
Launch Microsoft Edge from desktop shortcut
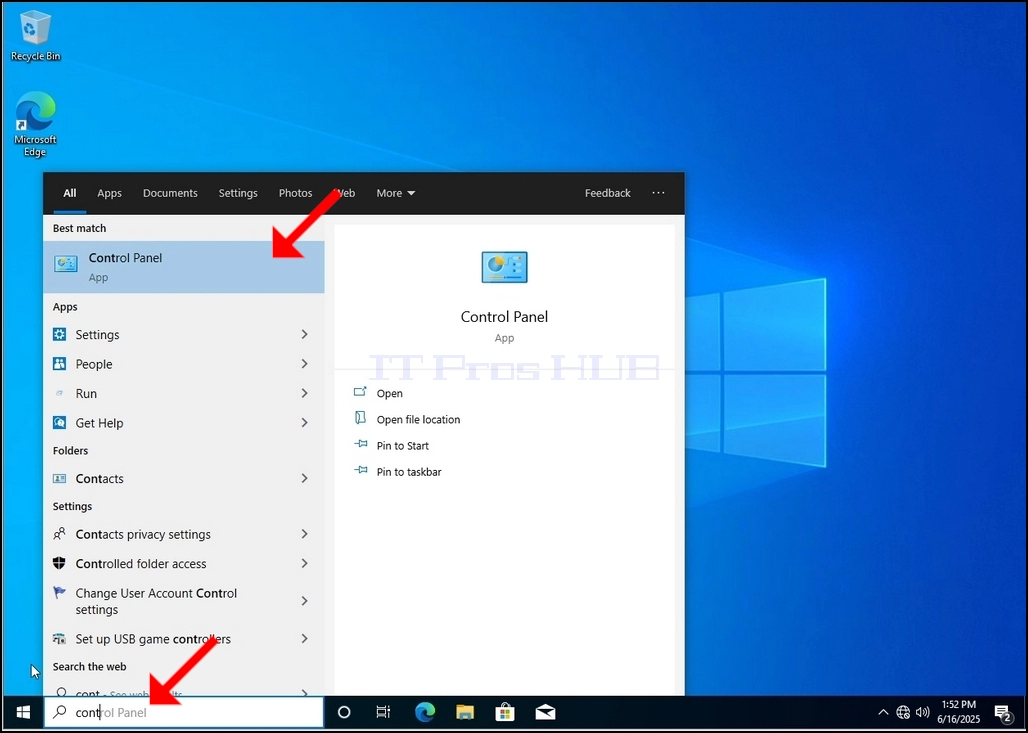[35, 125]
